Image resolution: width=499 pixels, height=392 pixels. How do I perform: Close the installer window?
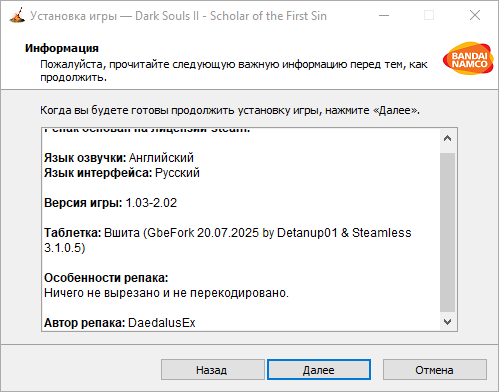[x=475, y=15]
